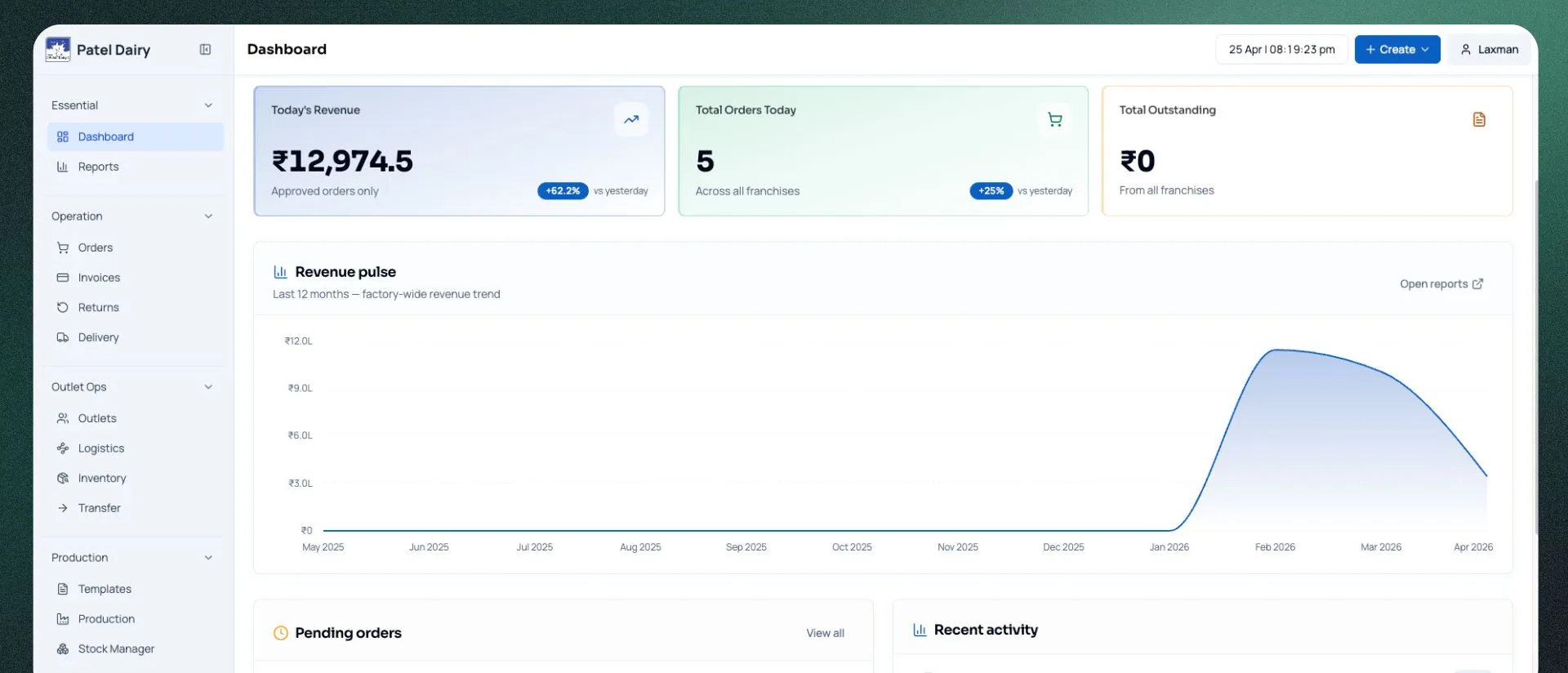
Task: Click the Patel Dairy logo icon
Action: 58,49
